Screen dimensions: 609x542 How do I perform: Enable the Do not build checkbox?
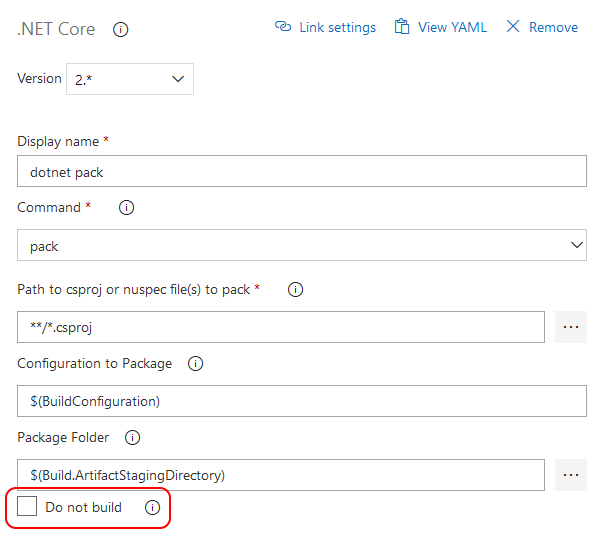(x=27, y=508)
